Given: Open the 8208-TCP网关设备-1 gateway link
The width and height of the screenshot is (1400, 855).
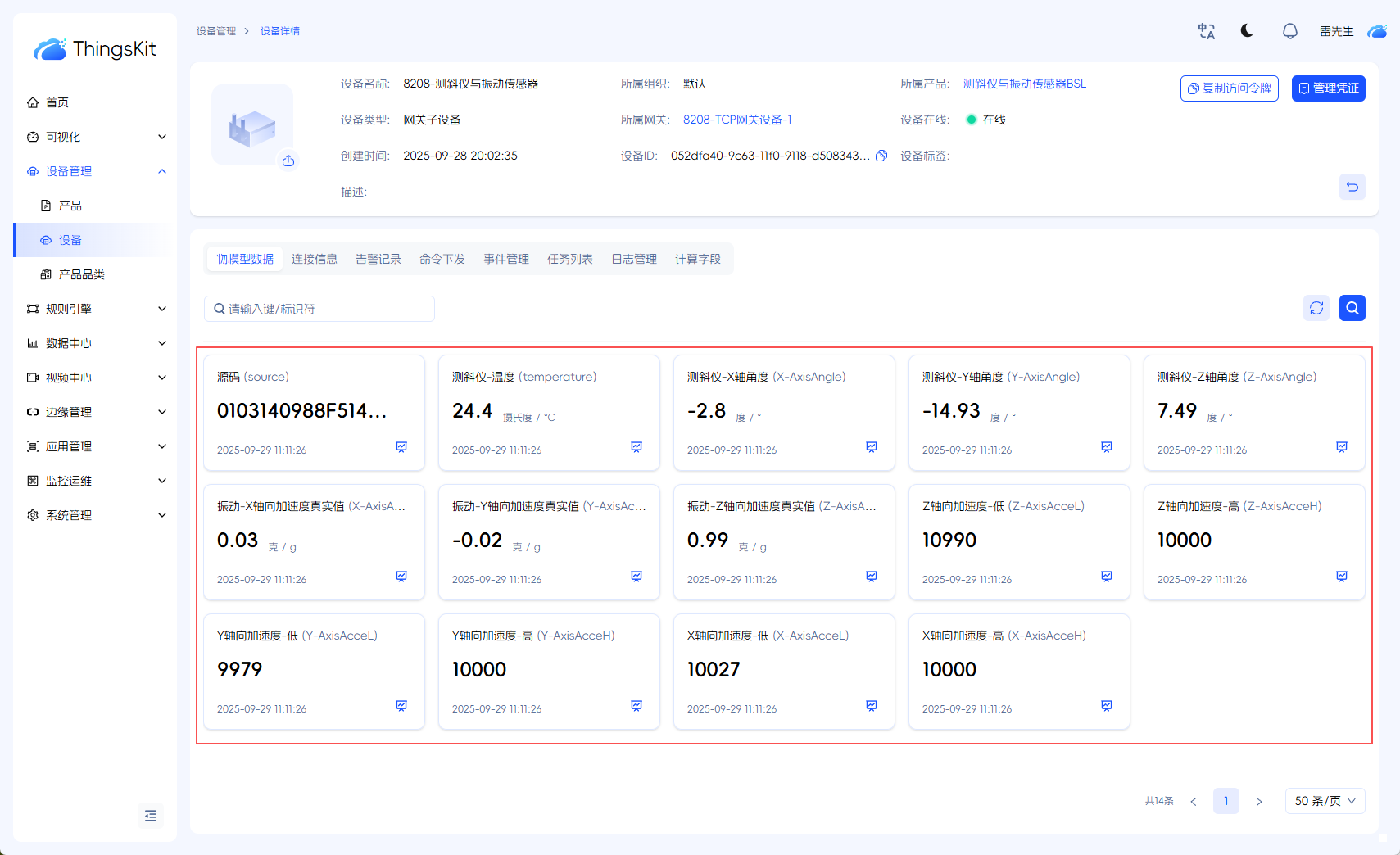Looking at the screenshot, I should 737,120.
